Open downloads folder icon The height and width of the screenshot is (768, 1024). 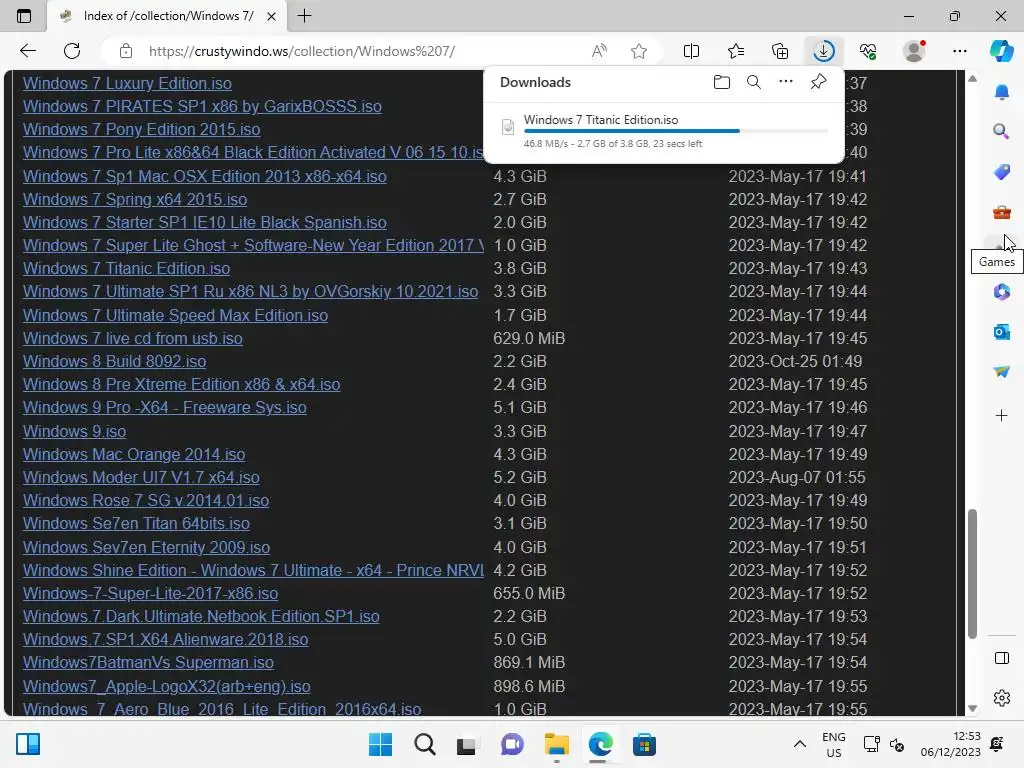[x=722, y=82]
